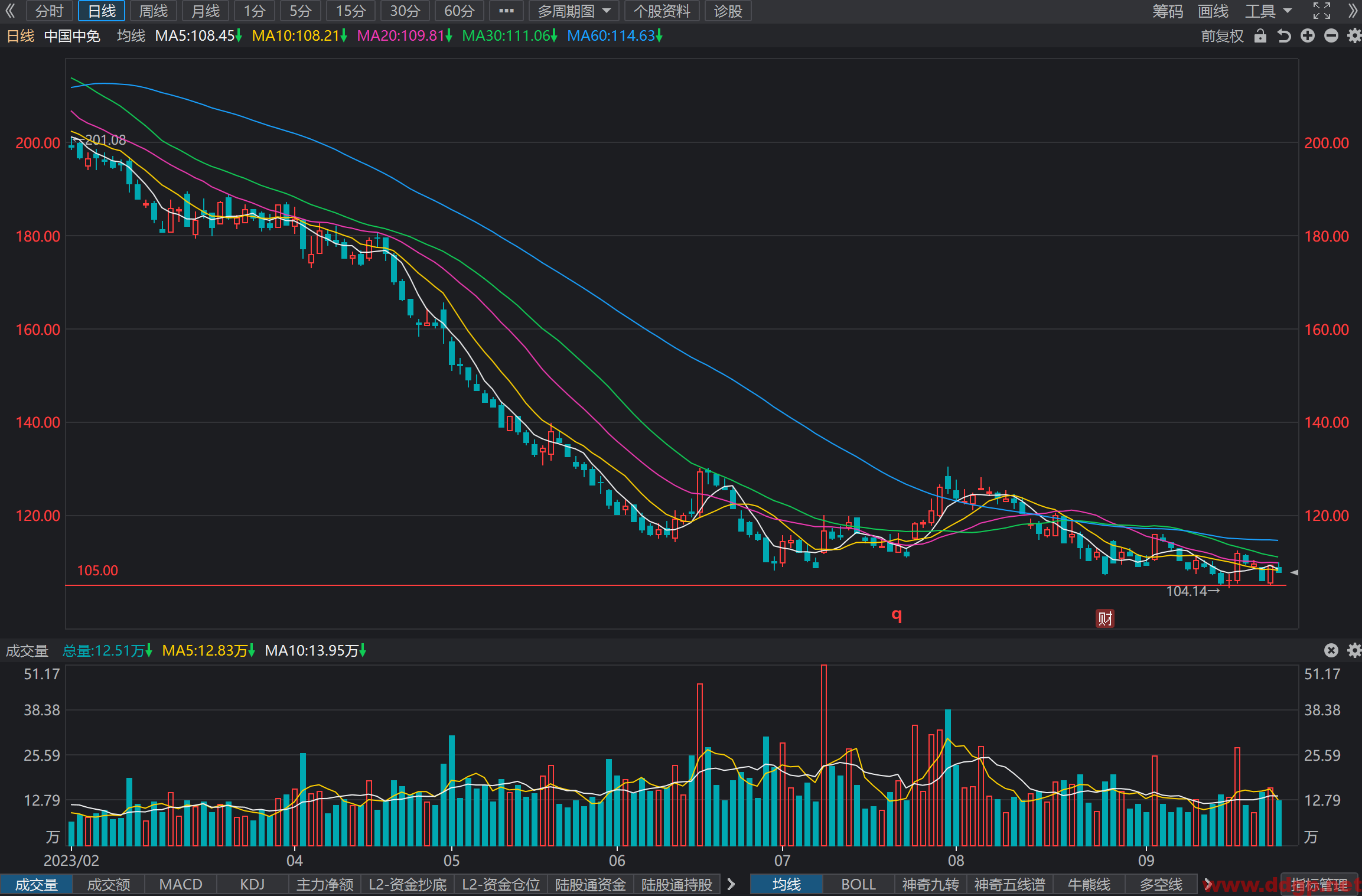
Task: Expand the 工具 tools dropdown
Action: pos(1269,11)
